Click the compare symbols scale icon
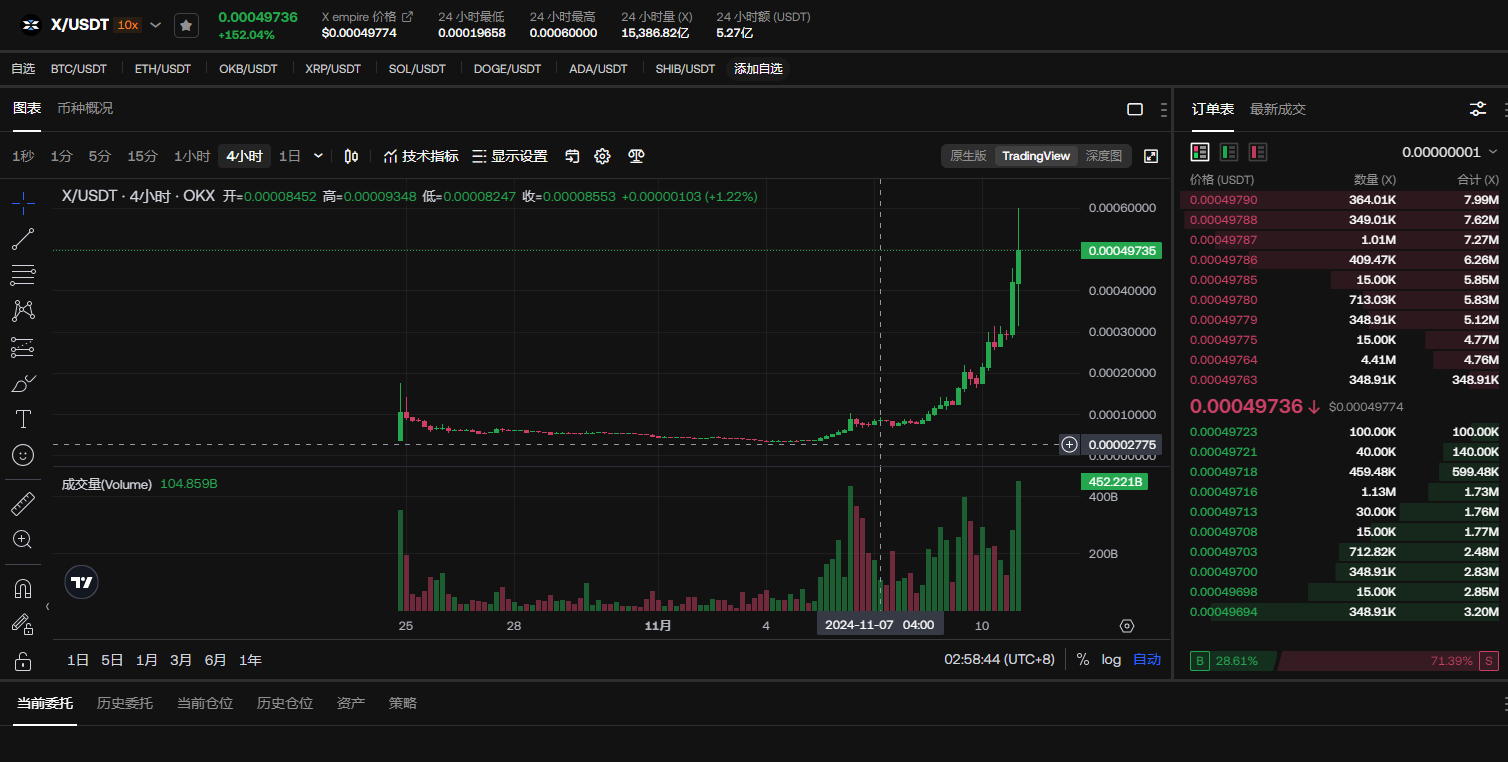The height and width of the screenshot is (762, 1508). (636, 156)
